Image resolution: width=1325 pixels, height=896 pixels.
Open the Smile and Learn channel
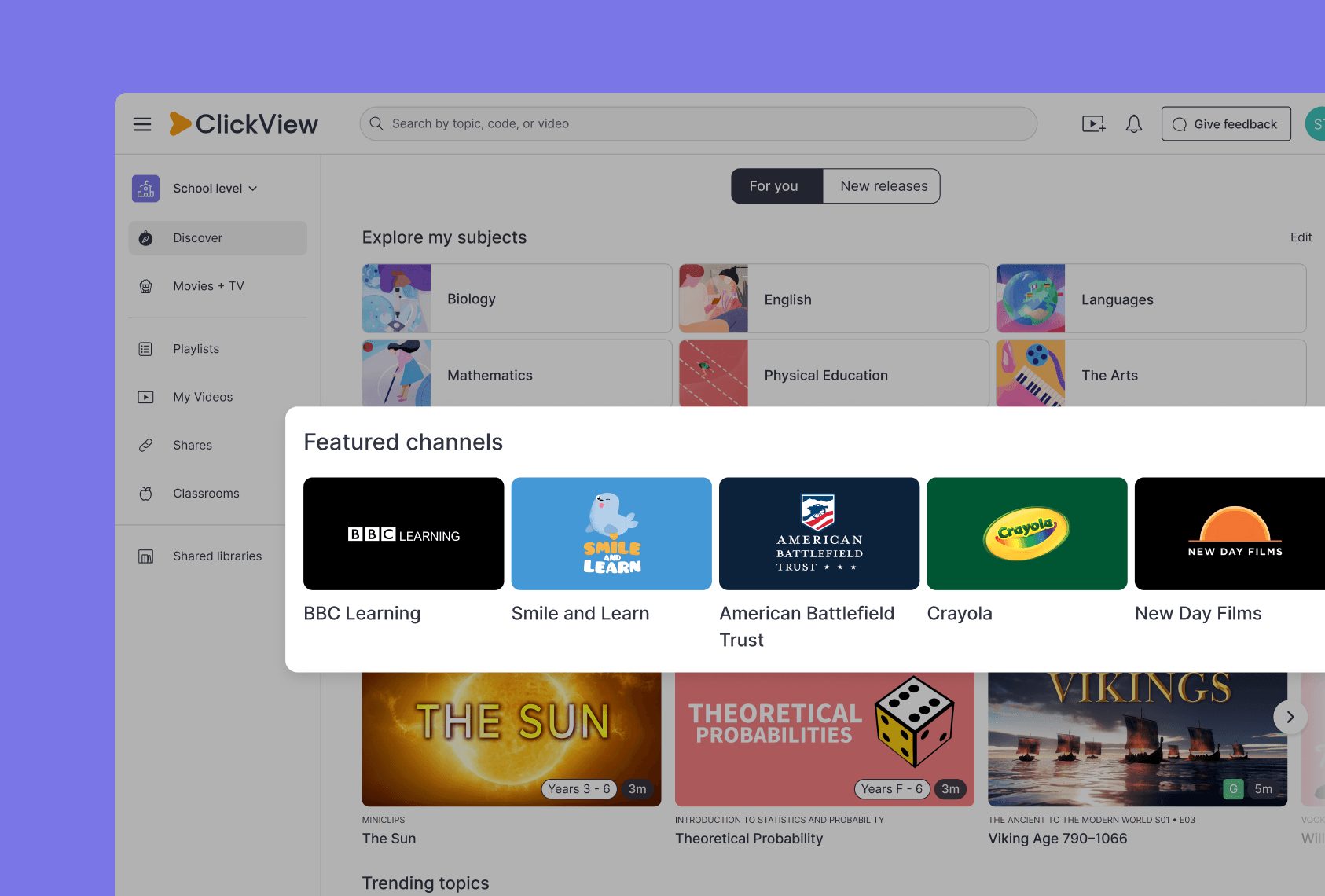click(611, 534)
